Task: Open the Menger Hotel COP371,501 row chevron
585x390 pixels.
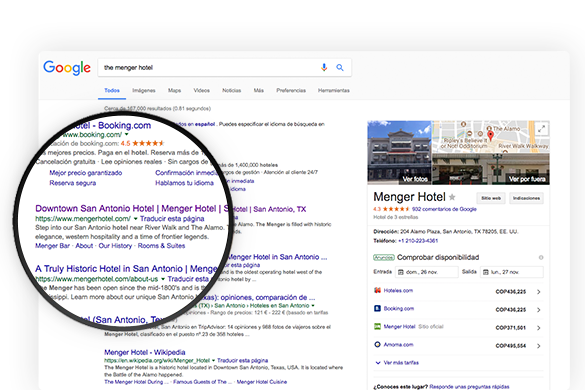Action: [x=538, y=328]
